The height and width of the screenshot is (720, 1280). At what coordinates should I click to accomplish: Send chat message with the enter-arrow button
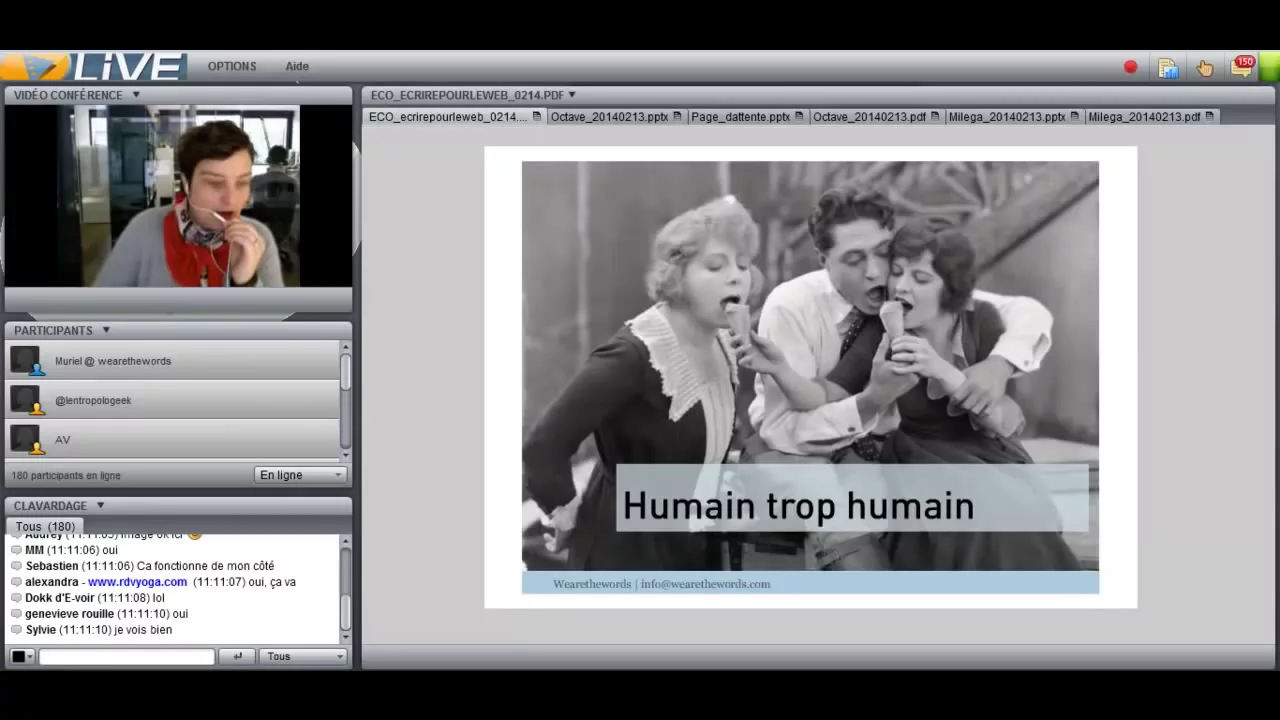(x=237, y=657)
